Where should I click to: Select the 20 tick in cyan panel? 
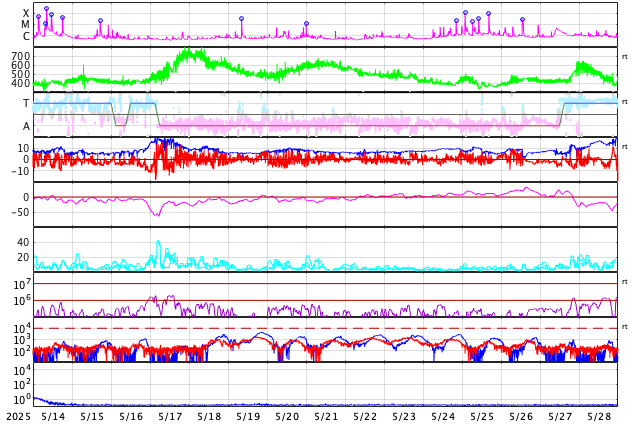click(23, 257)
